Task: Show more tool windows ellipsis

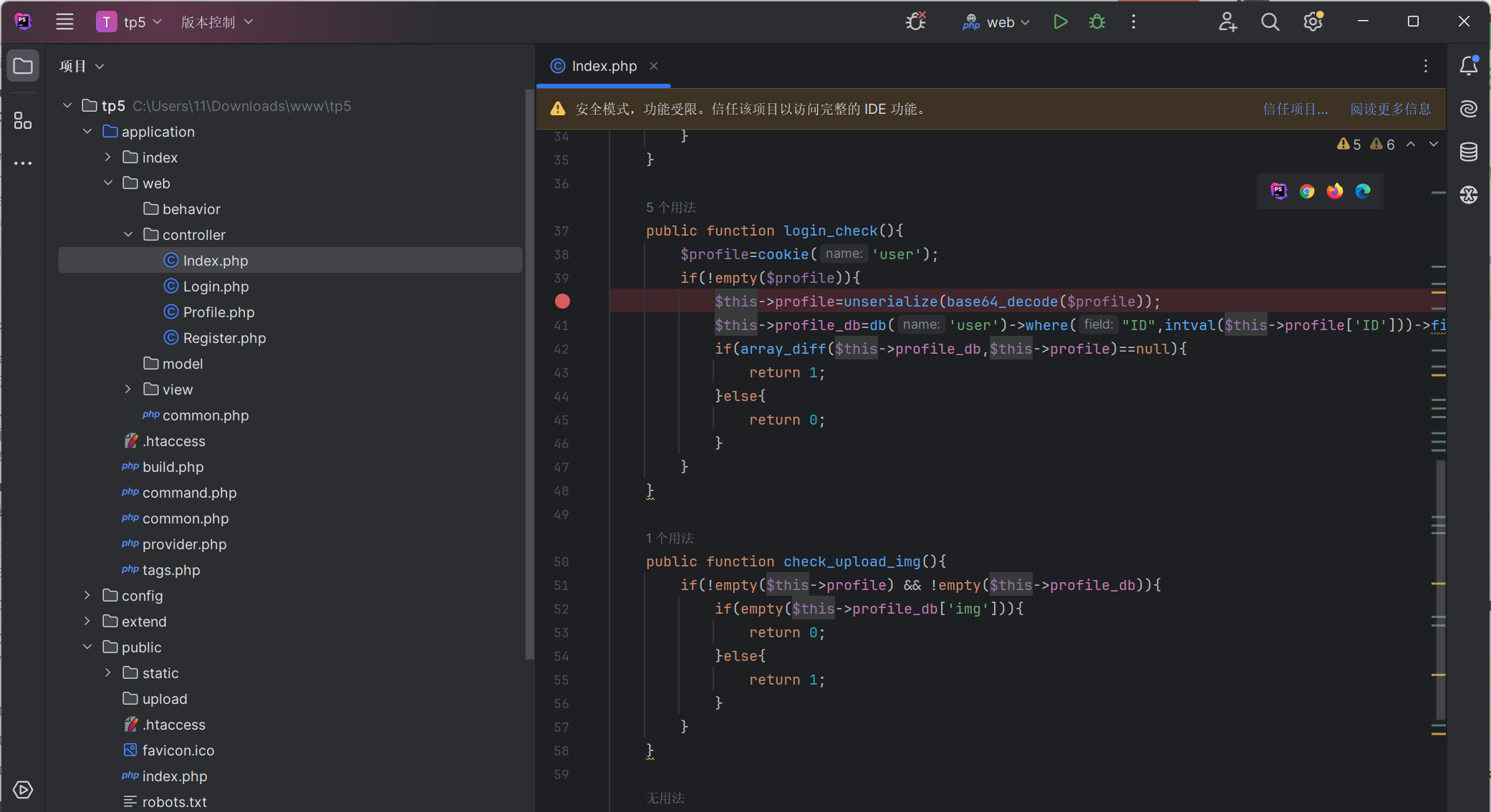Action: point(23,163)
